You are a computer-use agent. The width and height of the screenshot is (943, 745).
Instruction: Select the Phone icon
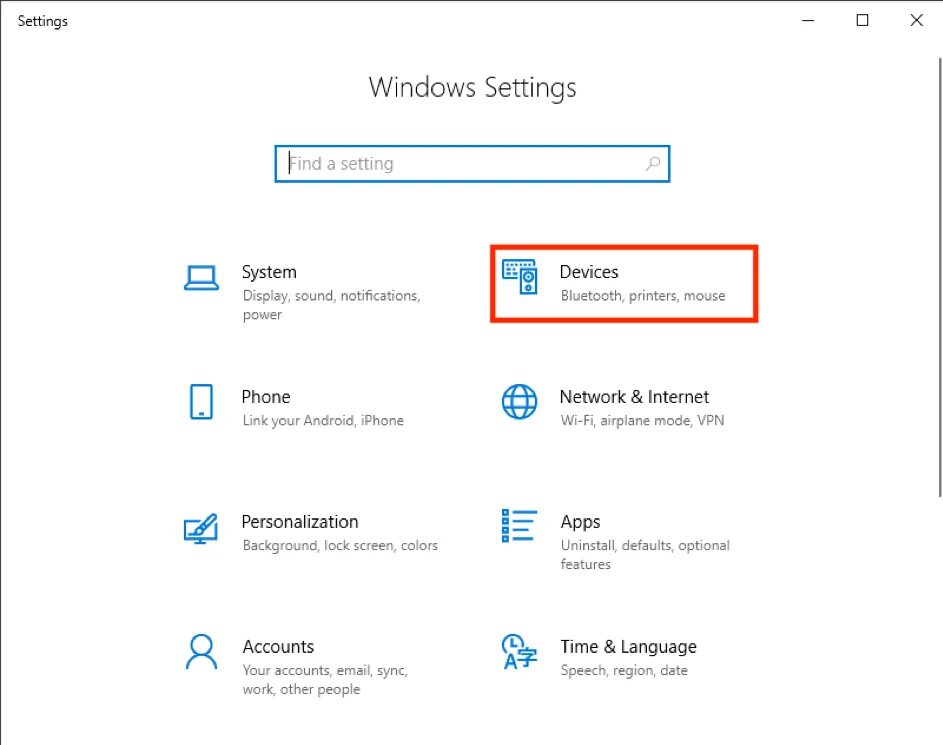pyautogui.click(x=201, y=402)
